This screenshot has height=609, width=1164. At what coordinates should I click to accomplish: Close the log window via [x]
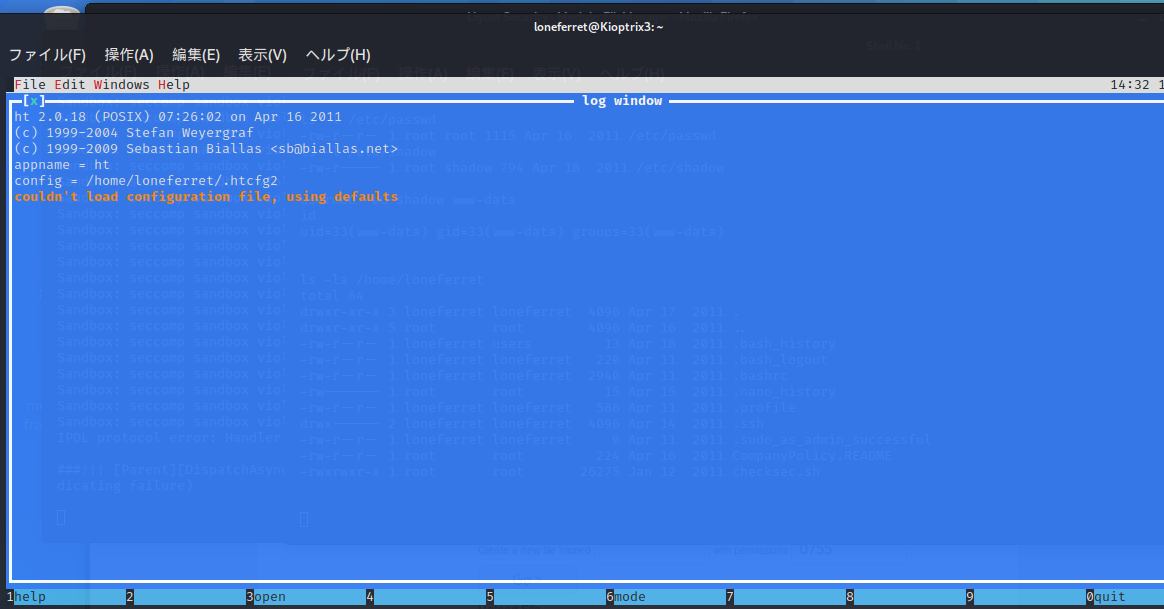tap(34, 101)
